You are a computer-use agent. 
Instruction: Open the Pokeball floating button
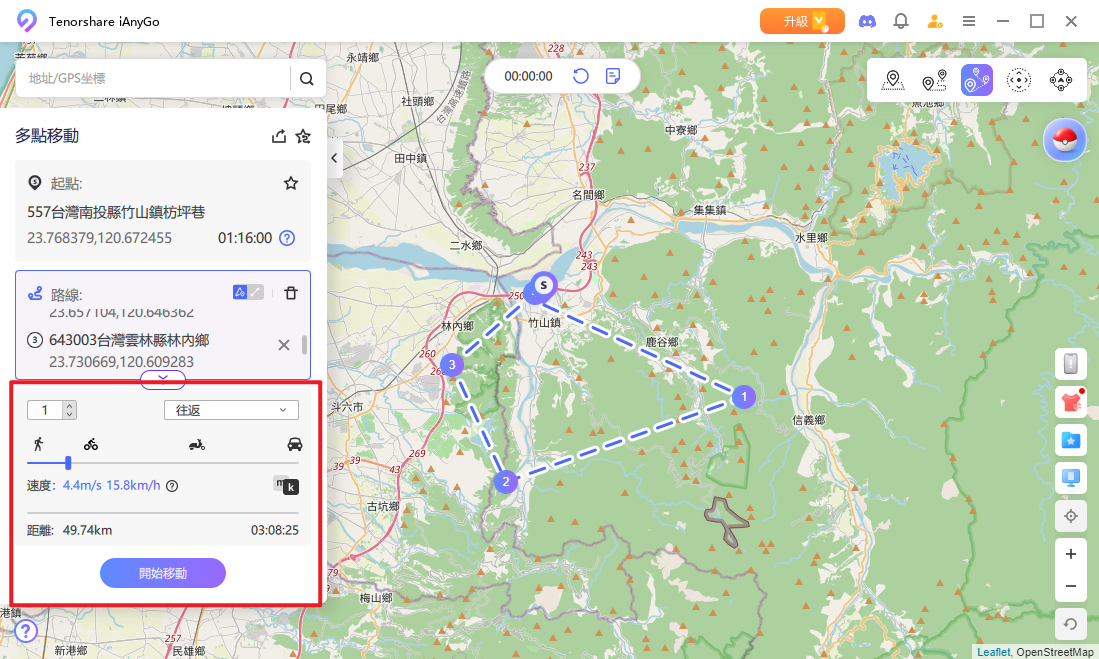(1064, 140)
